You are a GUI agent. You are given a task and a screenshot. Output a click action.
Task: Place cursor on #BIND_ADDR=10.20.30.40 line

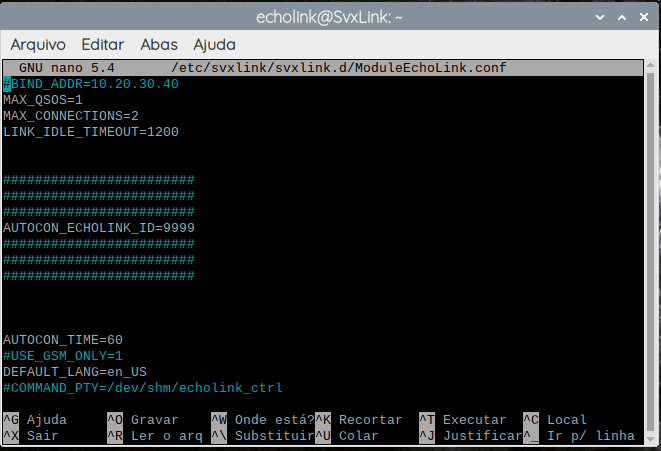(x=91, y=84)
